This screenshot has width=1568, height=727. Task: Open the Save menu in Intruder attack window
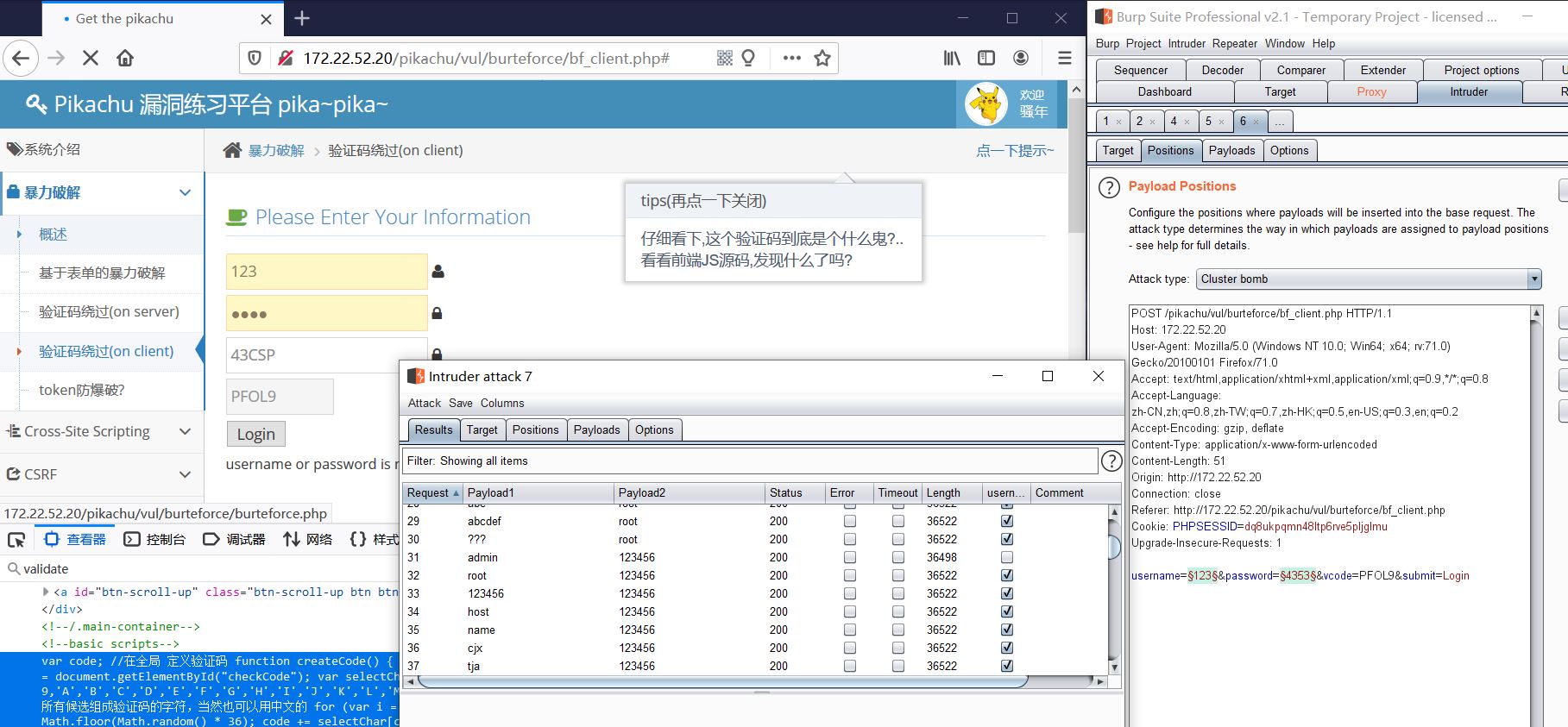pyautogui.click(x=461, y=403)
